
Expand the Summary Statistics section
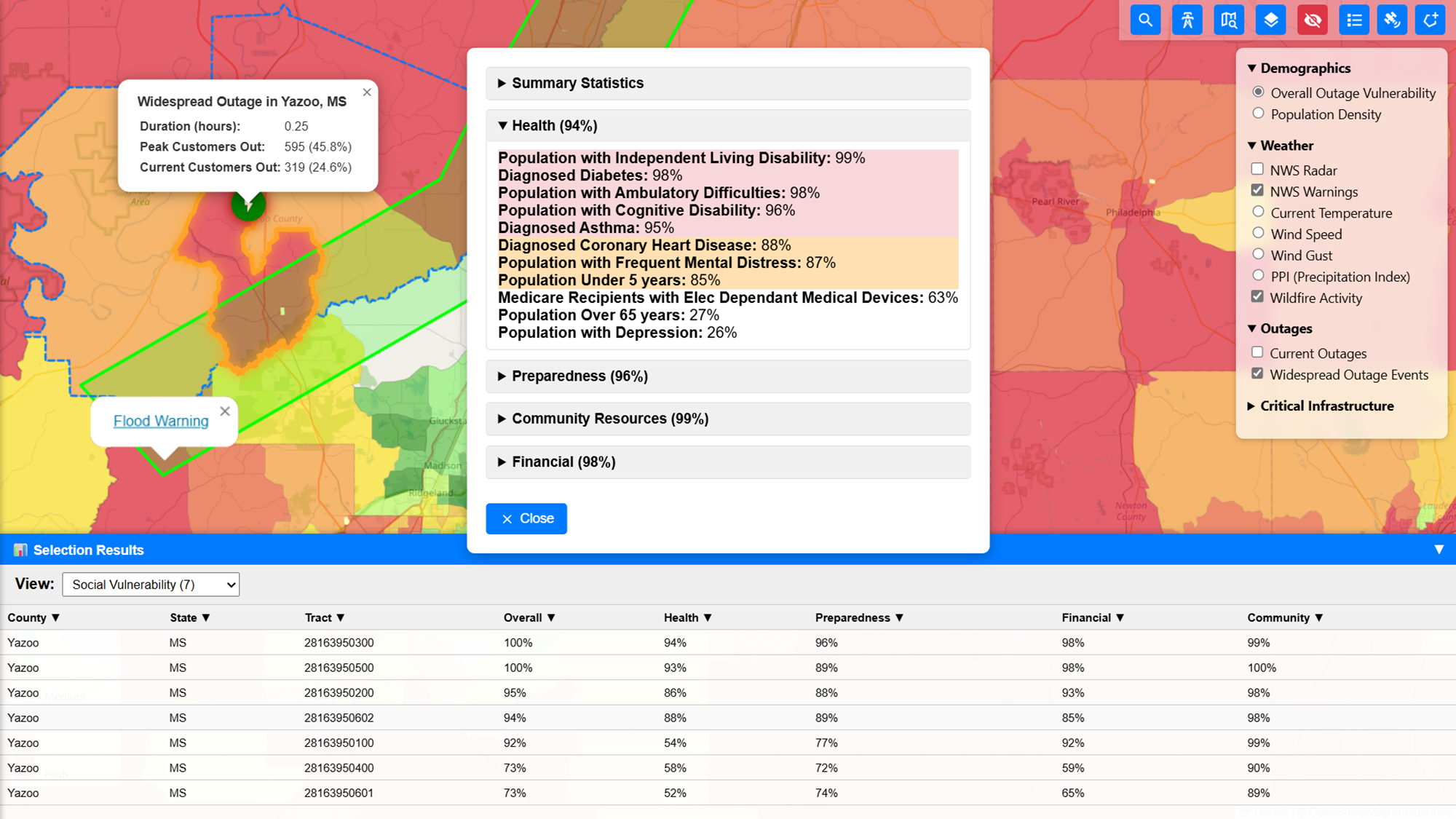728,83
